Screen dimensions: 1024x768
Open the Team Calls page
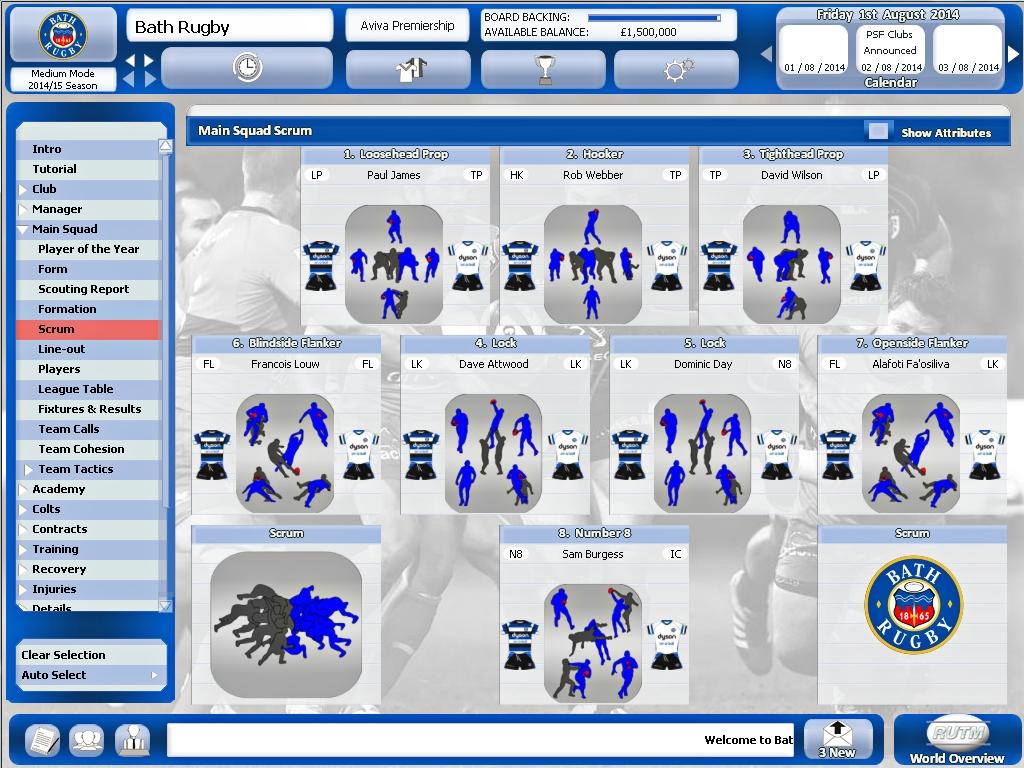pos(88,430)
